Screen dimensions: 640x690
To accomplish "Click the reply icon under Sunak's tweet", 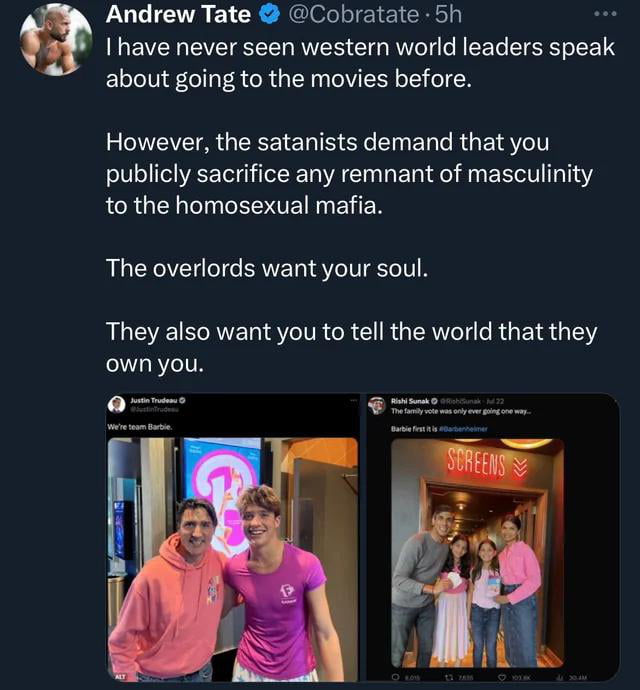I will 396,677.
